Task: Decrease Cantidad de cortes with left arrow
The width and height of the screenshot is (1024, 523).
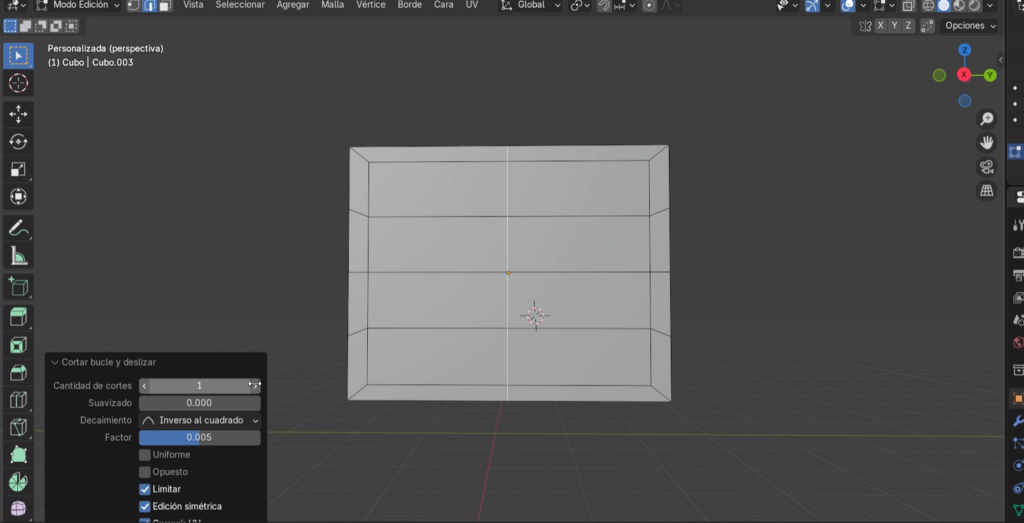Action: 144,386
